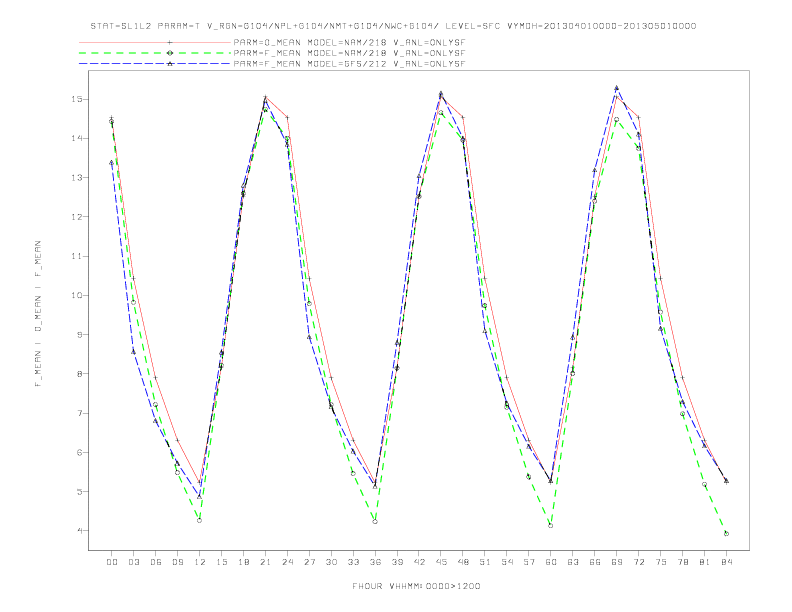Click x-axis tick label 24
Viewport: 792px width, 612px height.
[x=287, y=562]
